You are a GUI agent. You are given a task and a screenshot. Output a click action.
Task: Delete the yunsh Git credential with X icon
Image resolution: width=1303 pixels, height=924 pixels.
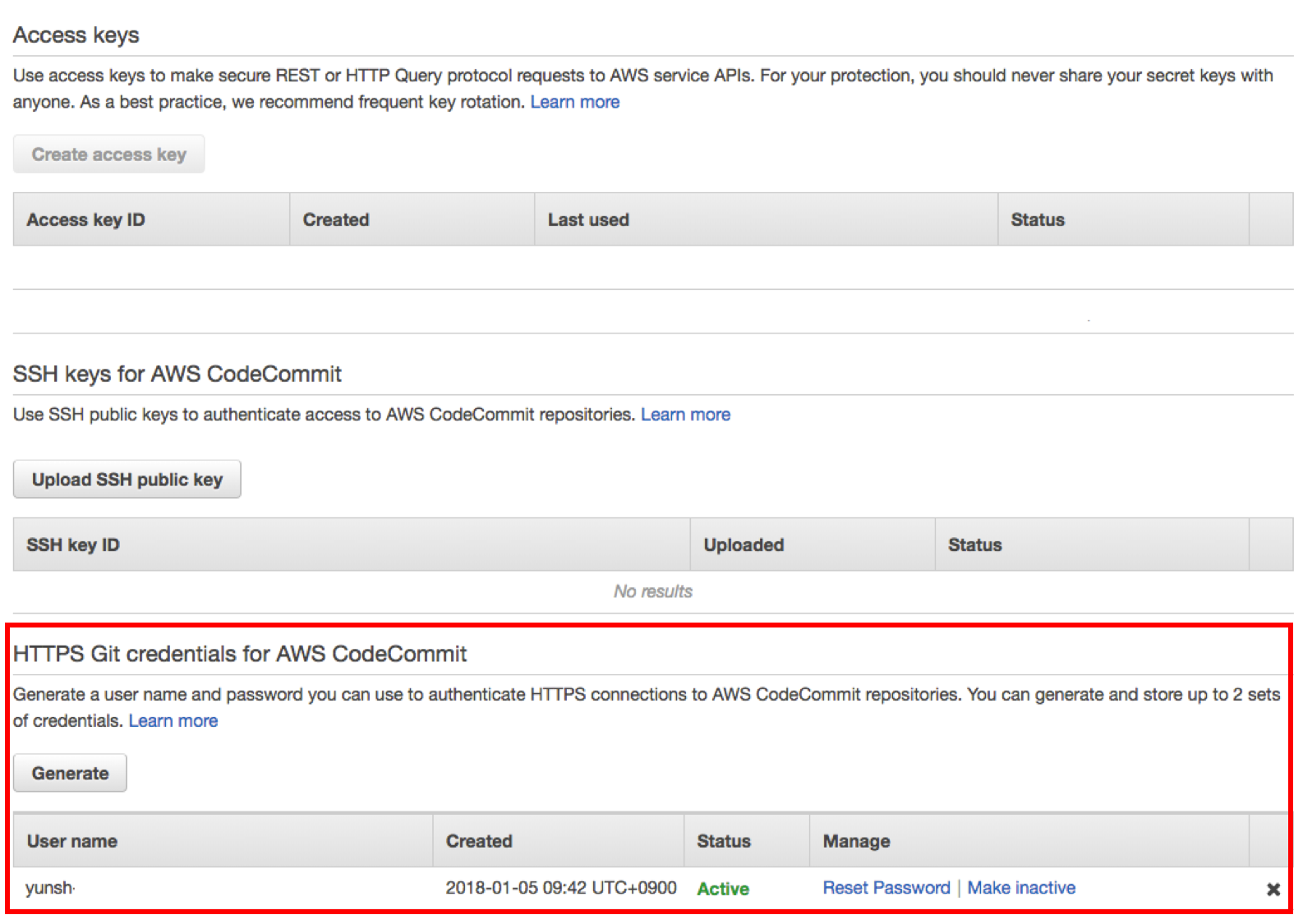coord(1273,889)
